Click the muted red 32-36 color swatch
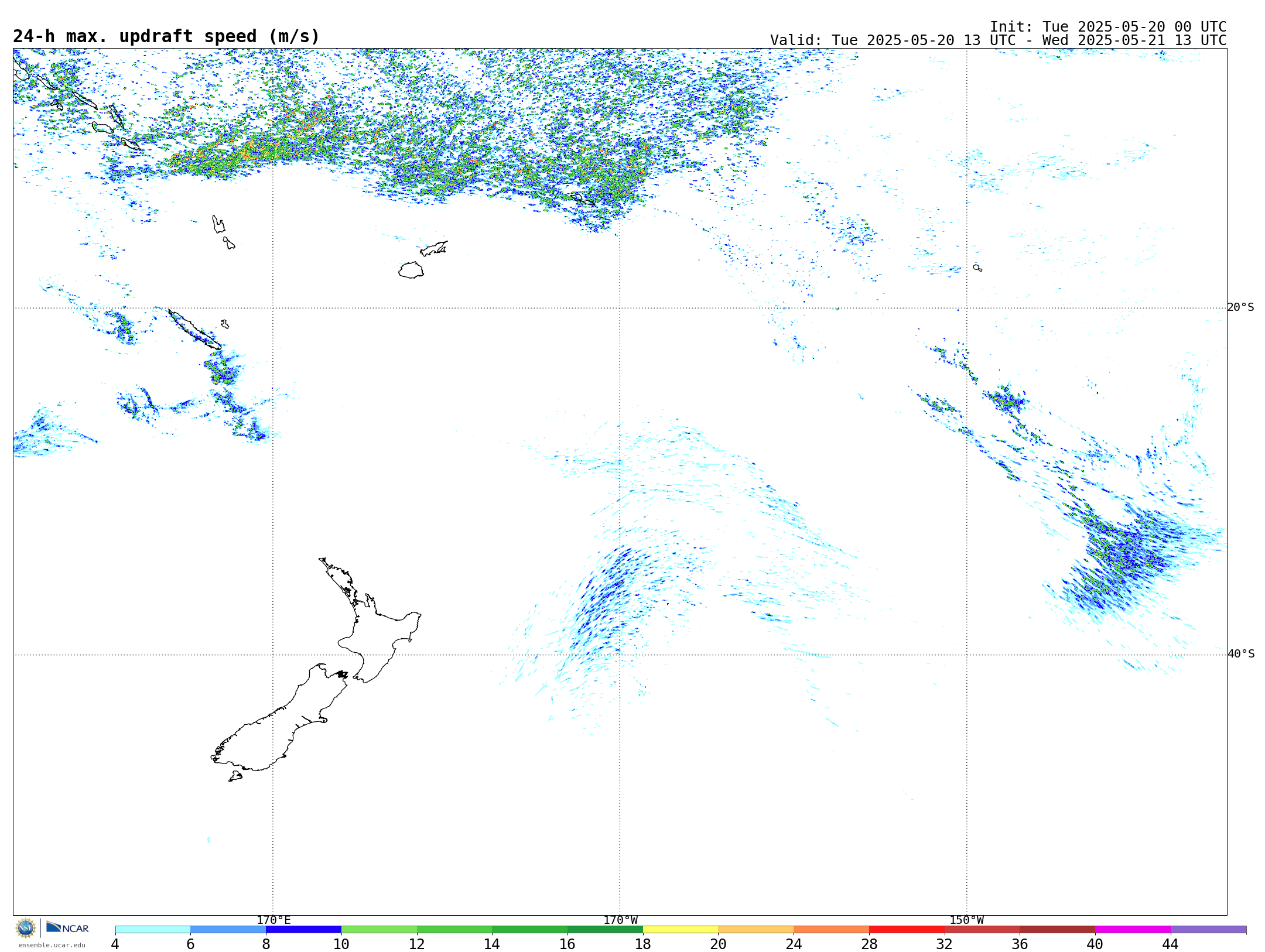 982,930
